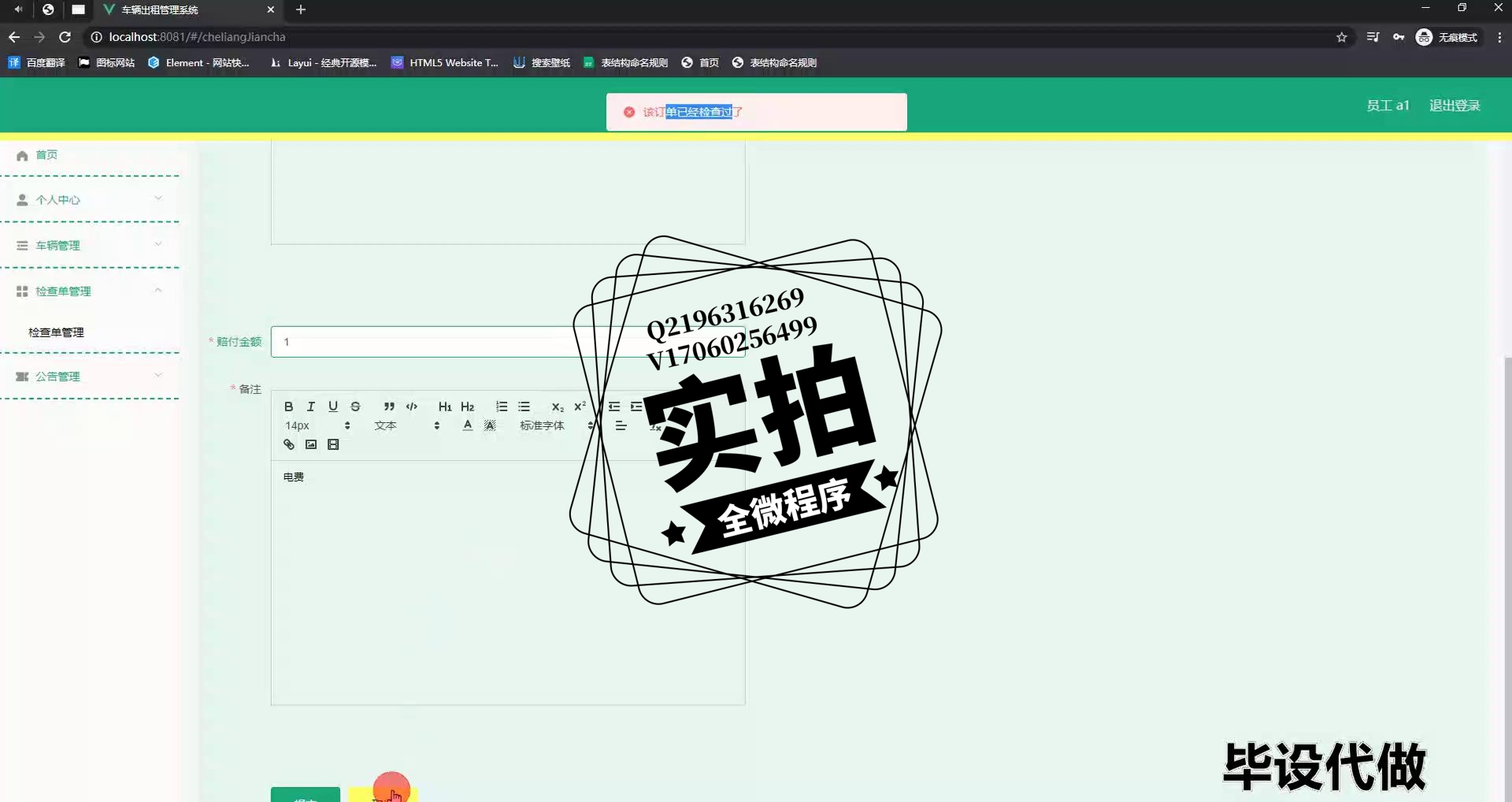Expand the 公告管理 sidebar menu
This screenshot has width=1512, height=802.
[90, 377]
